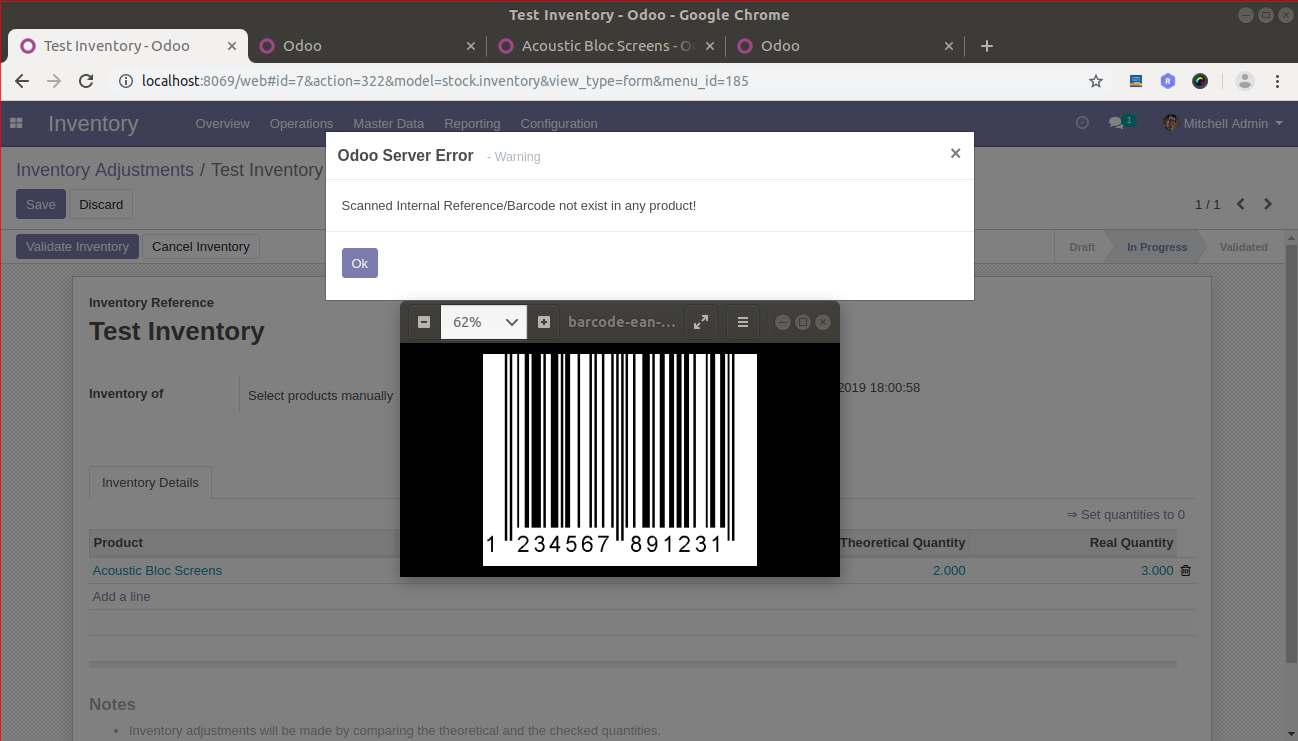The height and width of the screenshot is (741, 1298).
Task: Open Chrome's three-dot menu
Action: [x=1277, y=81]
